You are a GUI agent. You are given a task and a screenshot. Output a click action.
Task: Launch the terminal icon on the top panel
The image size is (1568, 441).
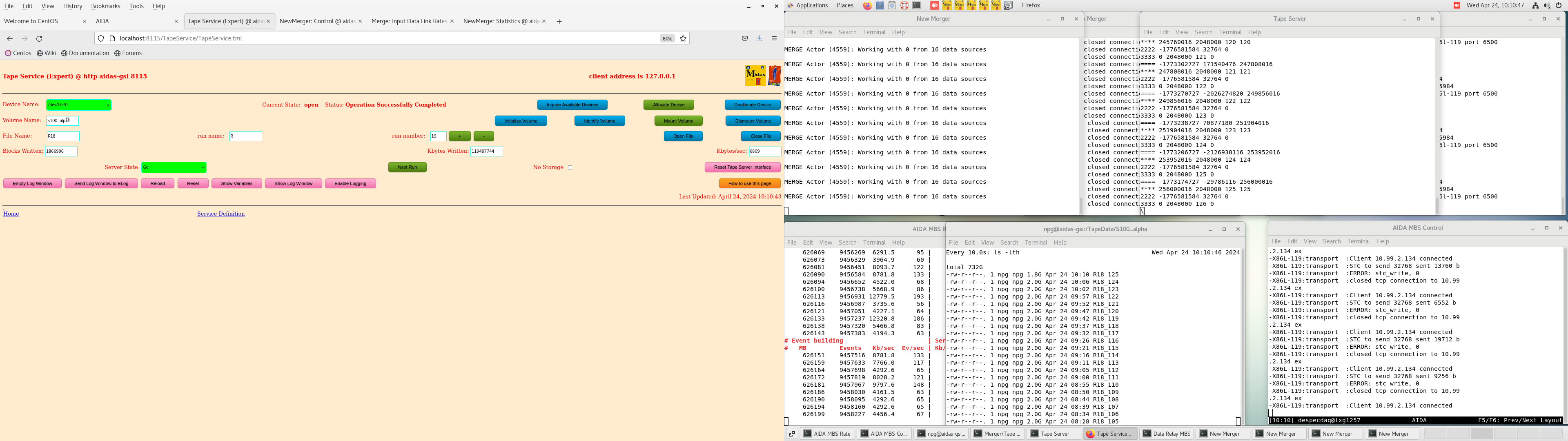click(x=917, y=5)
